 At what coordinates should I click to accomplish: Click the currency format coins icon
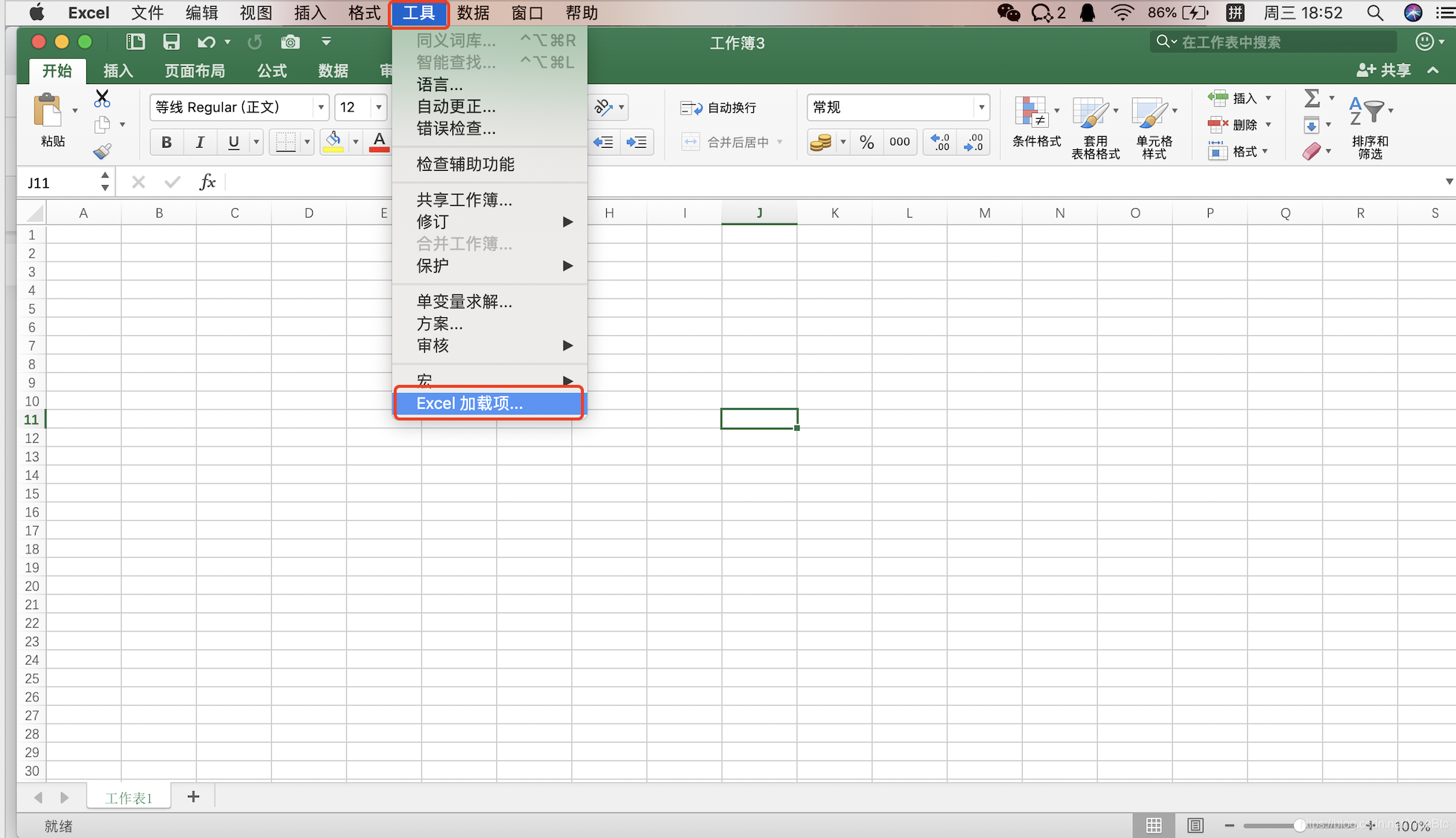pyautogui.click(x=821, y=142)
